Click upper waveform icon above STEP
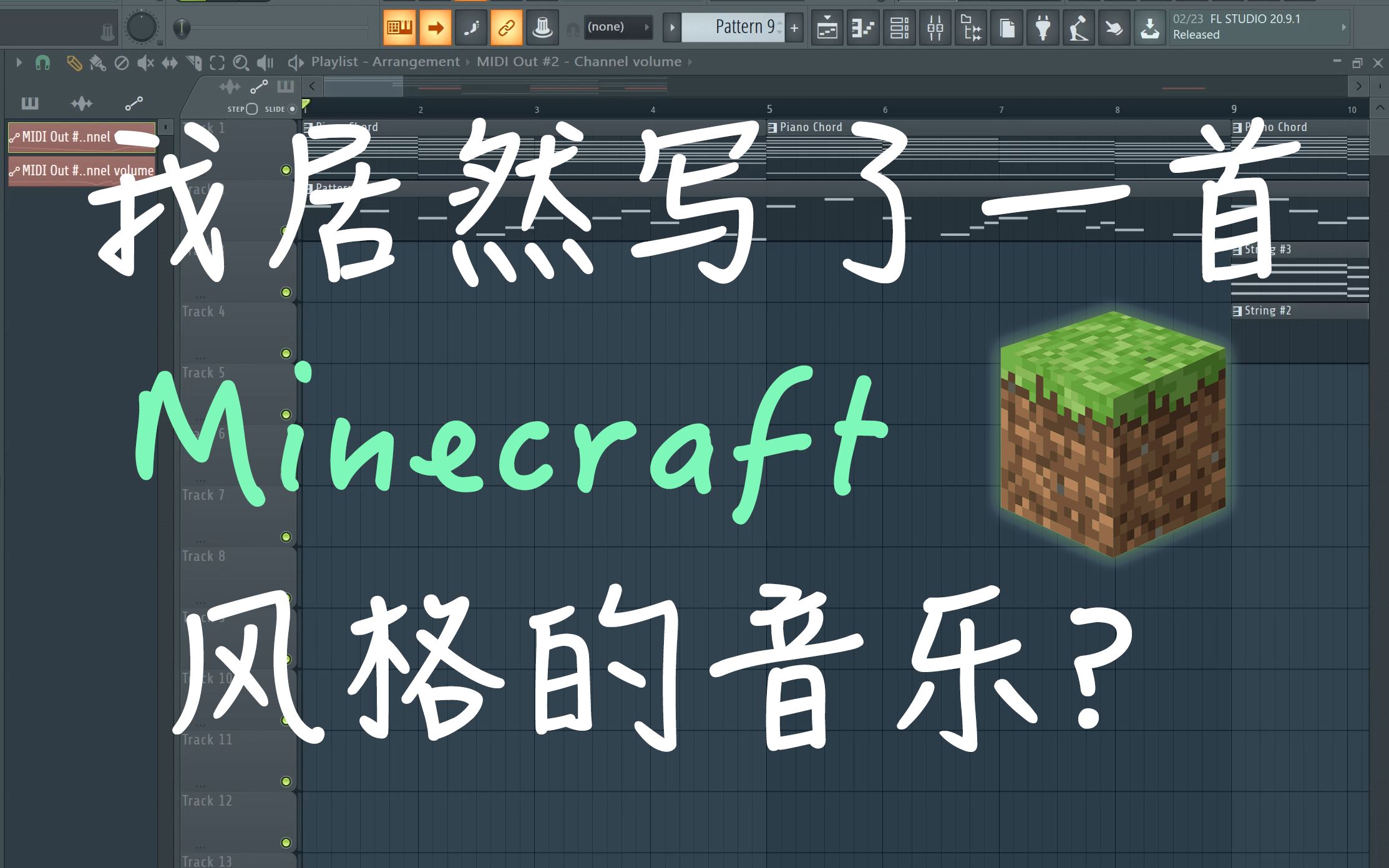Viewport: 1389px width, 868px height. [x=230, y=86]
